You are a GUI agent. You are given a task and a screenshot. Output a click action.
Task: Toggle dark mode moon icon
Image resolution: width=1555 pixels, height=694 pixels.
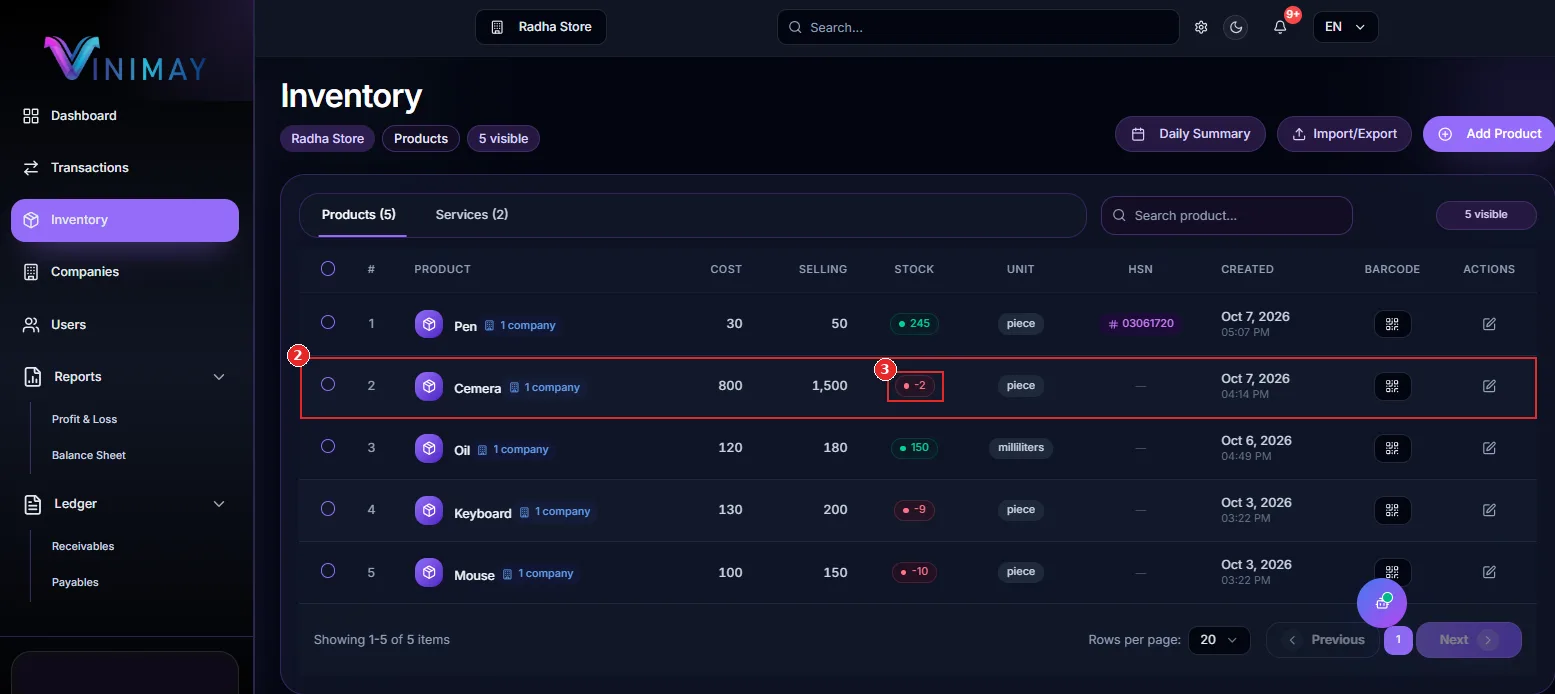[1236, 27]
